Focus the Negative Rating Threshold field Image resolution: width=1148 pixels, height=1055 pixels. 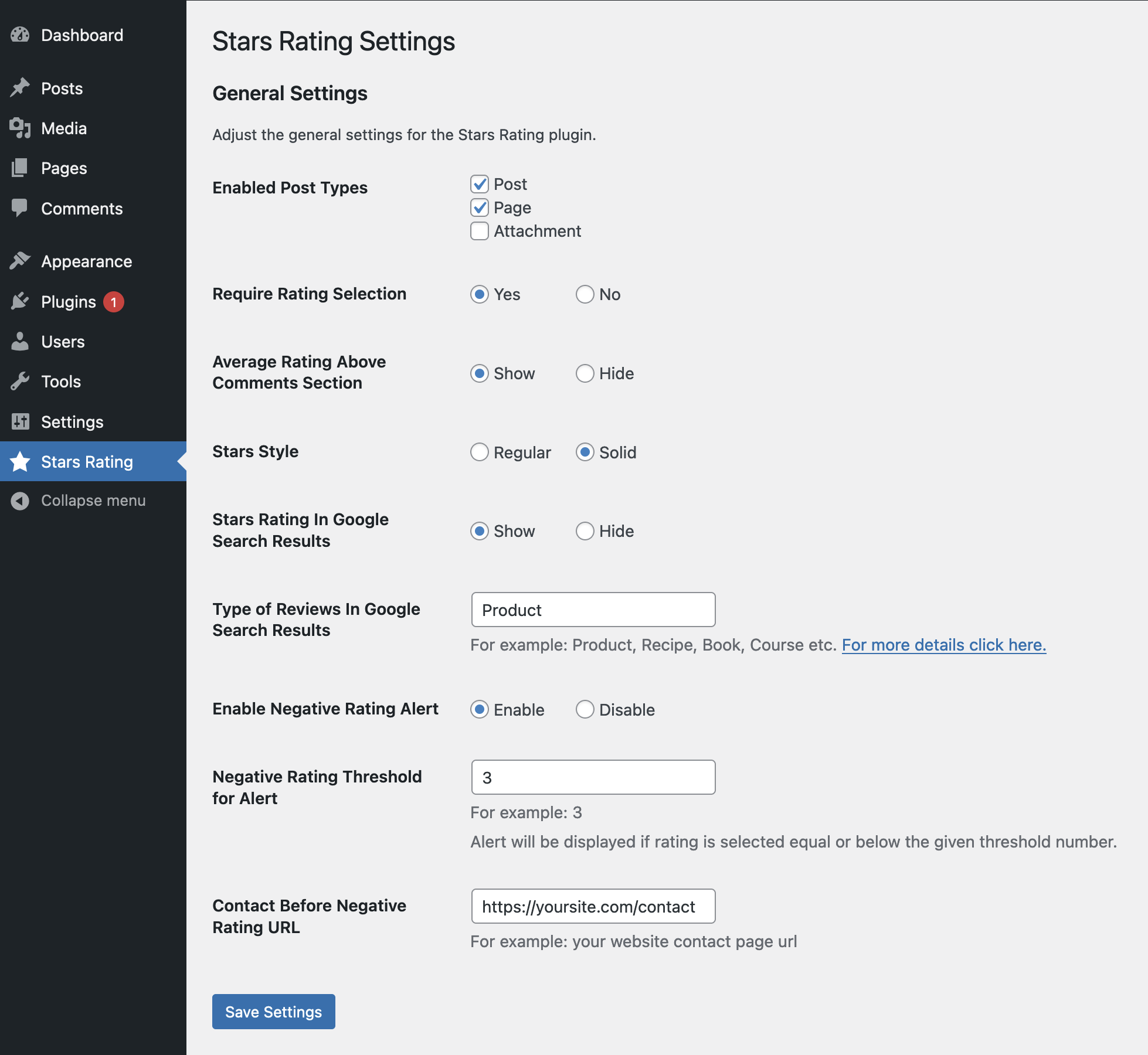coord(593,777)
